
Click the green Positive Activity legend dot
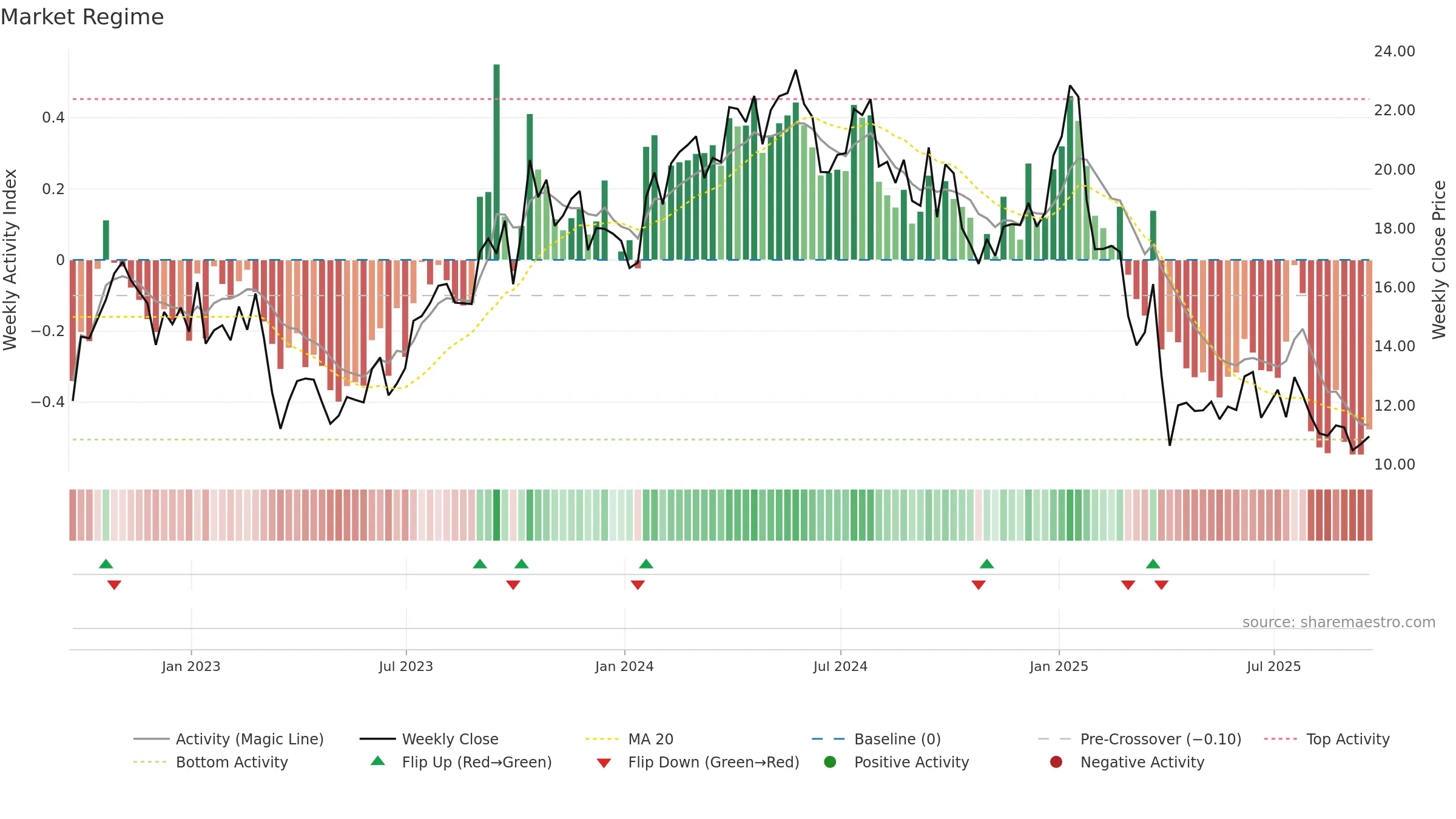830,762
